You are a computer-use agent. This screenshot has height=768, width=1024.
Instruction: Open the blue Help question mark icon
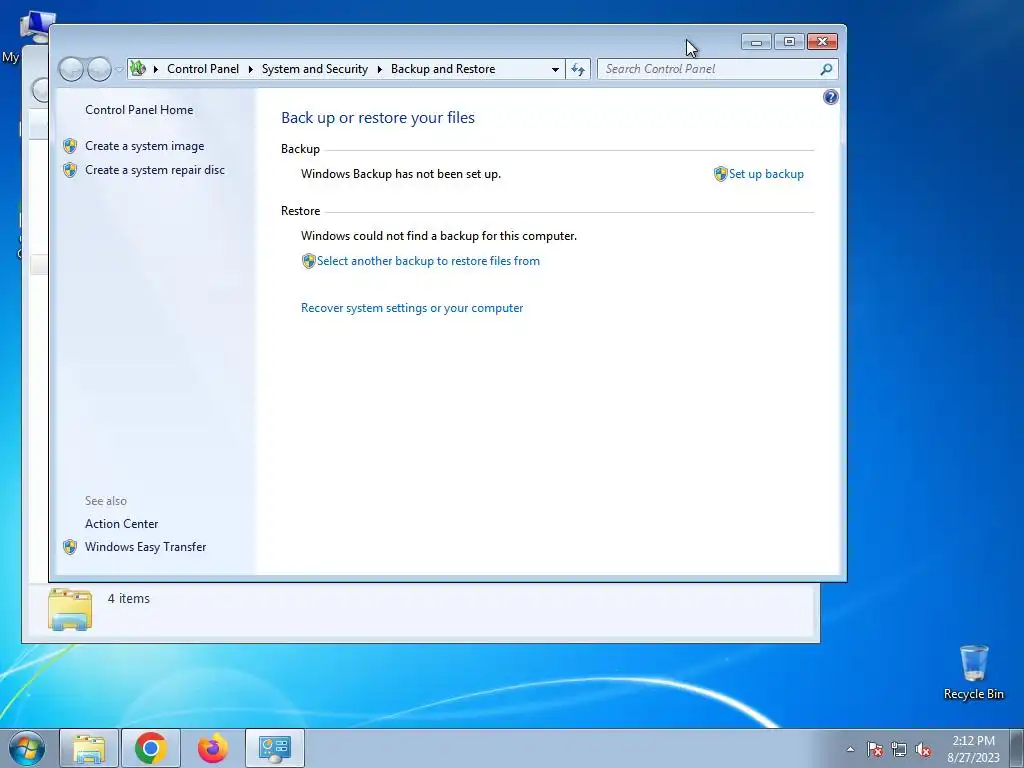830,97
